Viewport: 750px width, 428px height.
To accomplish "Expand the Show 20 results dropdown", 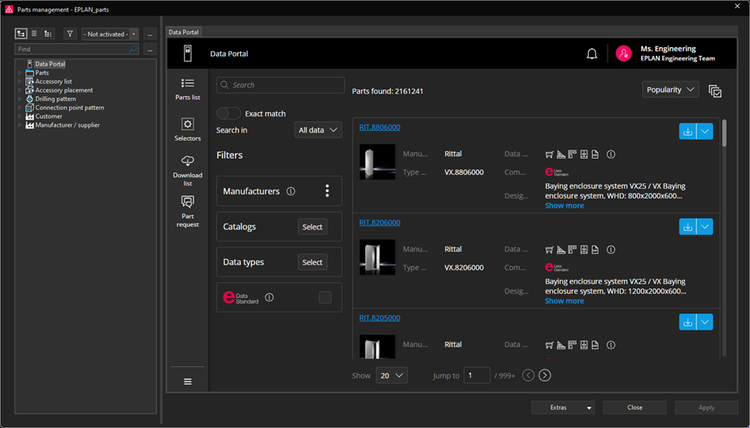I will click(392, 375).
